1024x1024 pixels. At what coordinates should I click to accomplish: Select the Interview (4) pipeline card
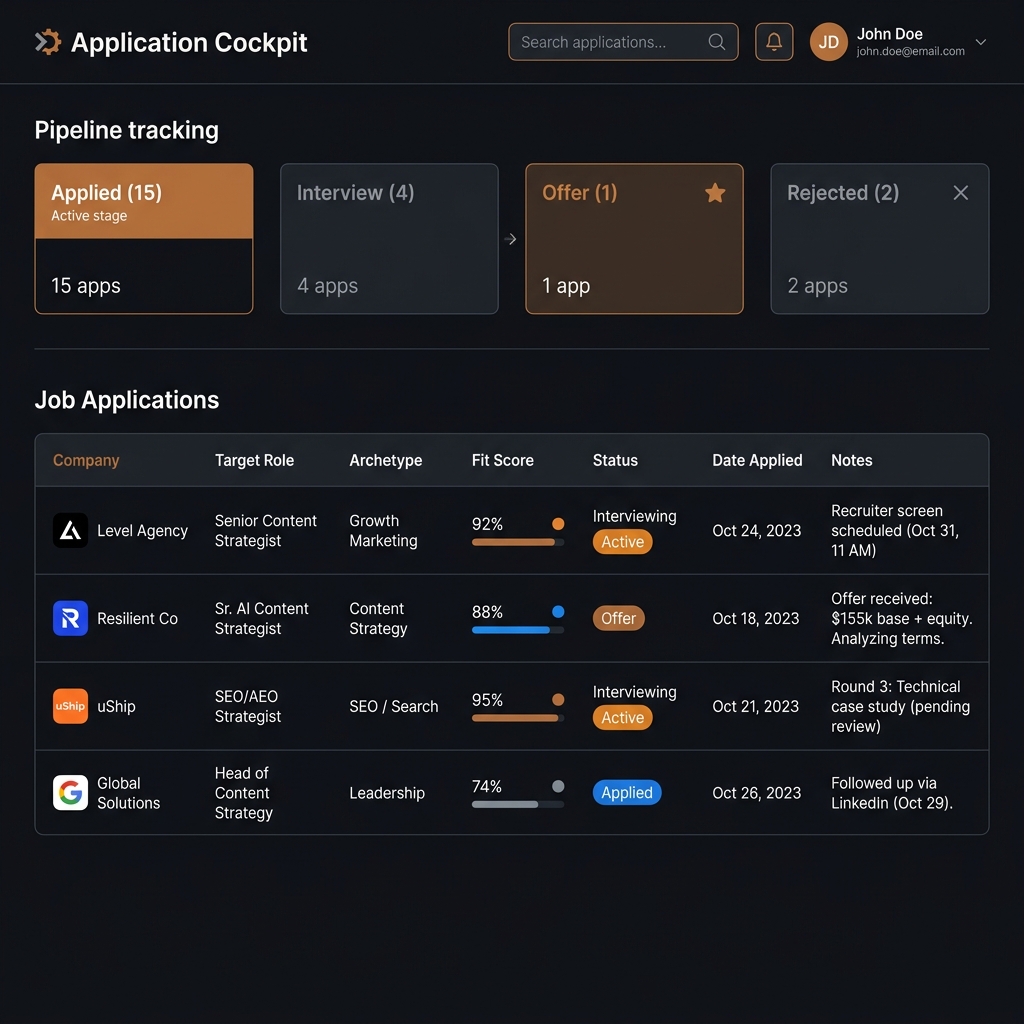tap(389, 238)
